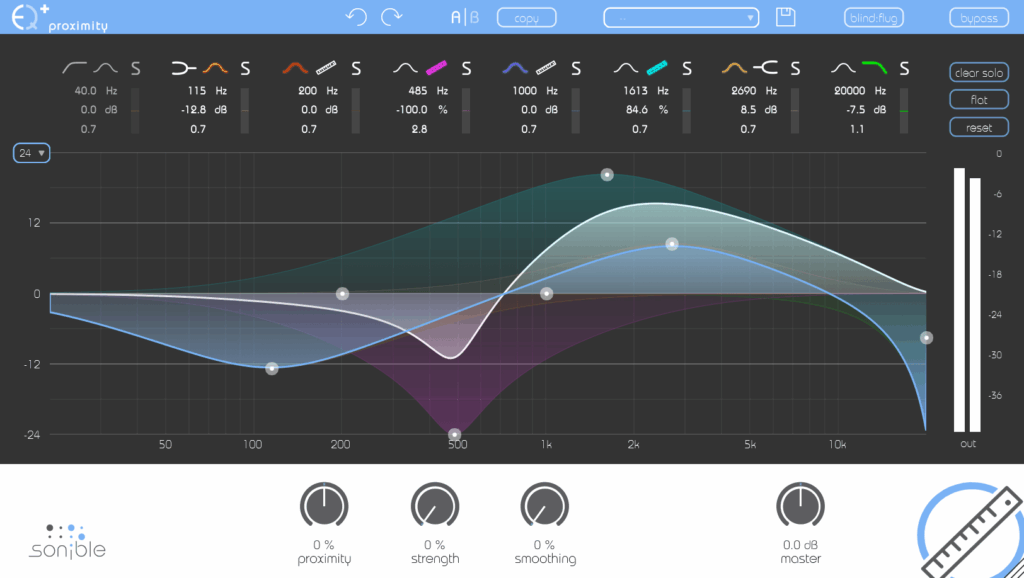1024x578 pixels.
Task: Toggle the bypass button
Action: click(979, 18)
